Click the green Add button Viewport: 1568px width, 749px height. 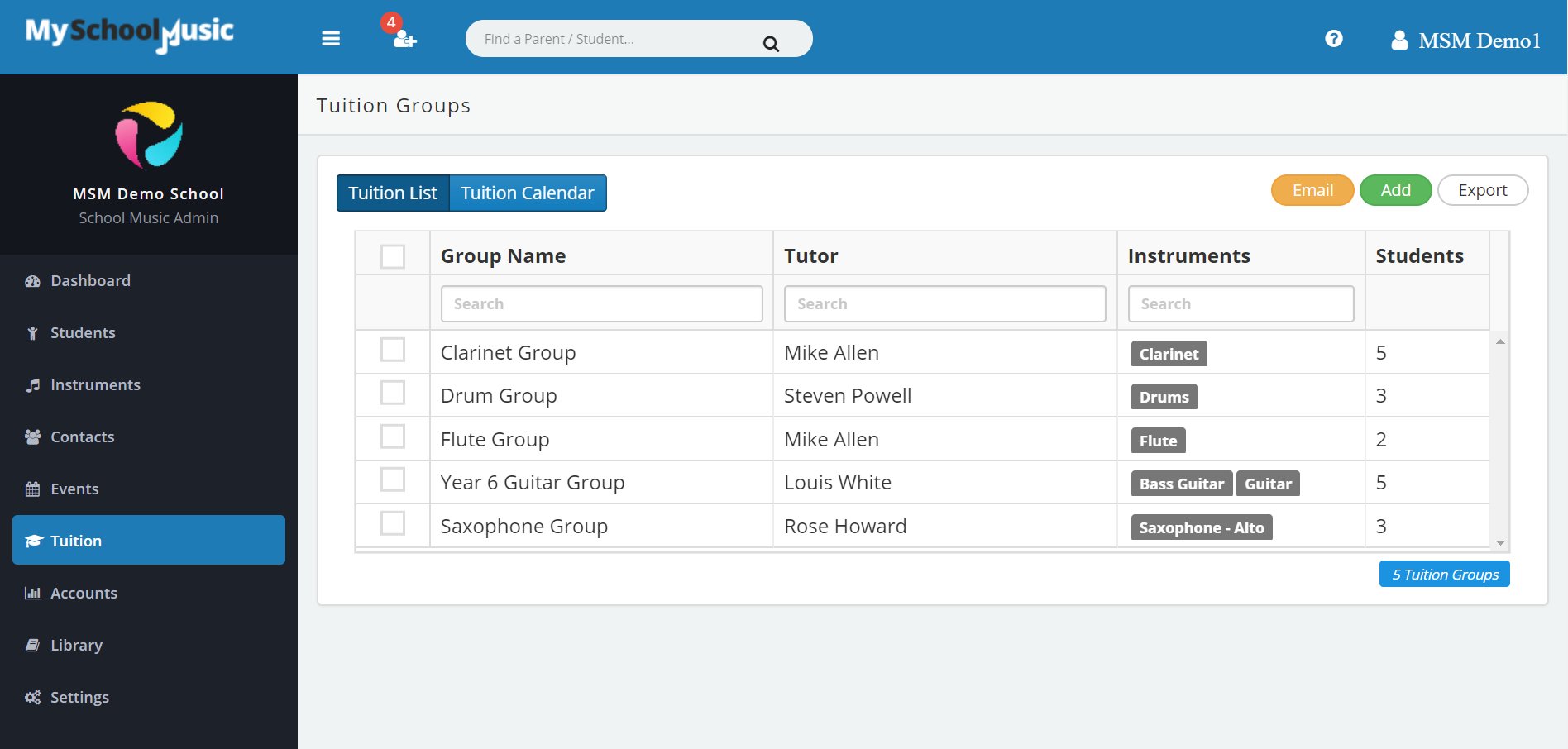1396,190
